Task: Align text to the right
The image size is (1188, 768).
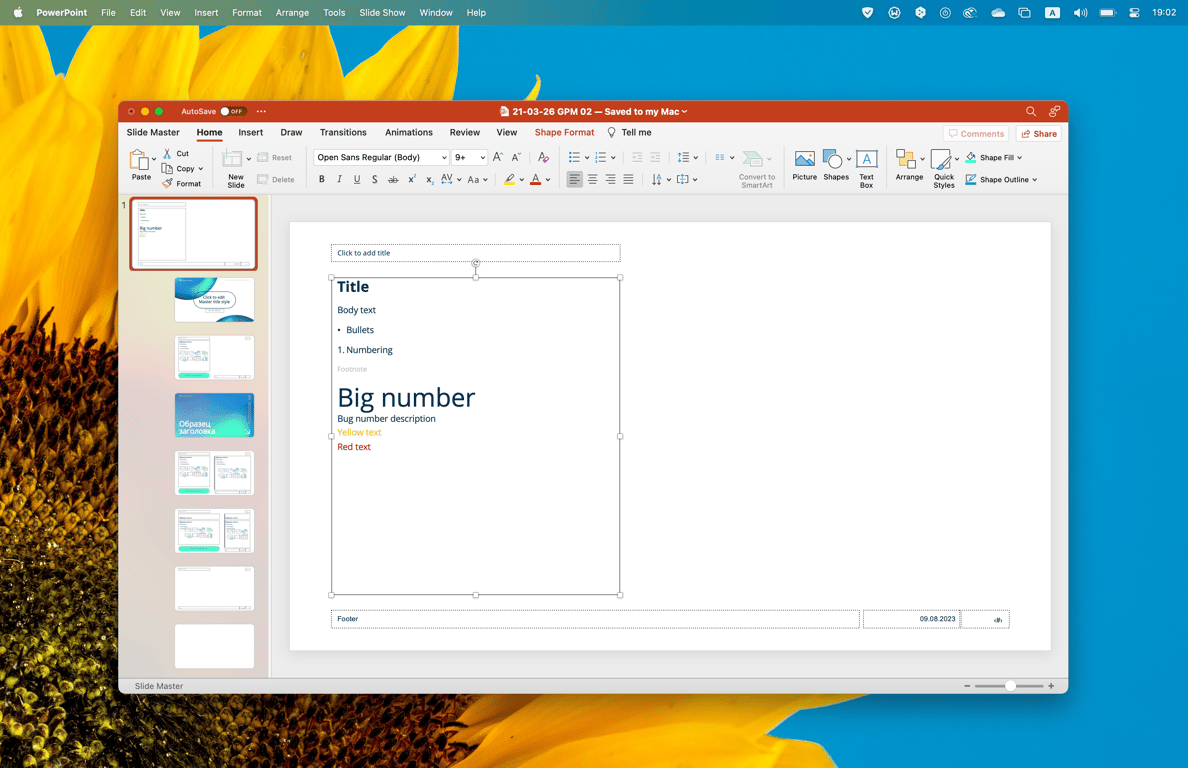Action: coord(610,180)
